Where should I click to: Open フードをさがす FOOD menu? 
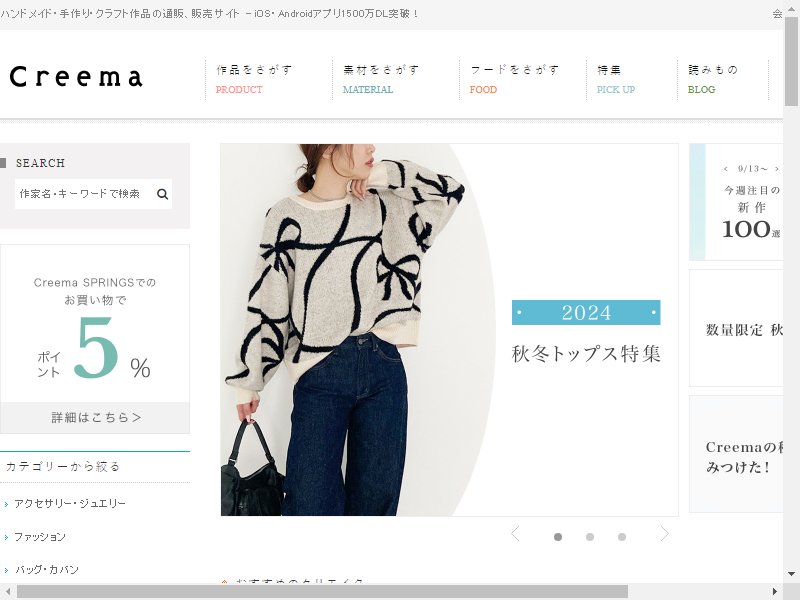coord(514,79)
